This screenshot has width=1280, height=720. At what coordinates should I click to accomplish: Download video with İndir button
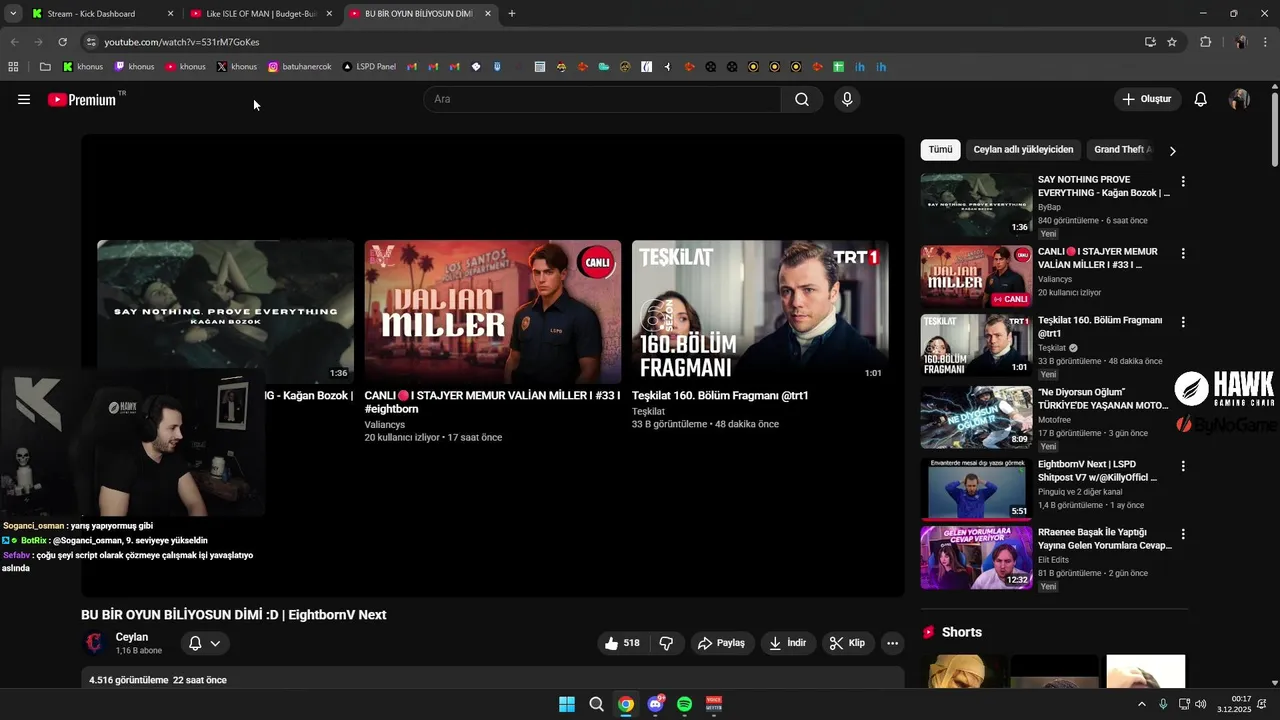pyautogui.click(x=788, y=643)
